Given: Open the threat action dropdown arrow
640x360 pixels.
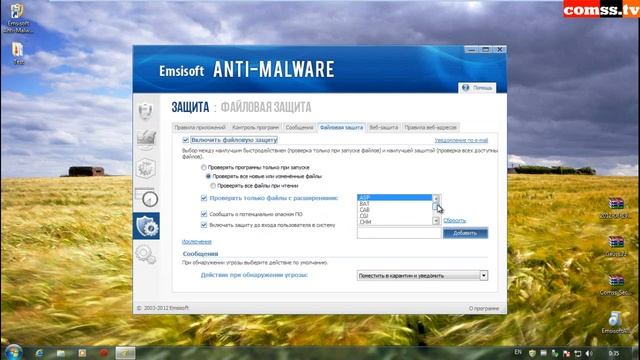Looking at the screenshot, I should pyautogui.click(x=484, y=276).
